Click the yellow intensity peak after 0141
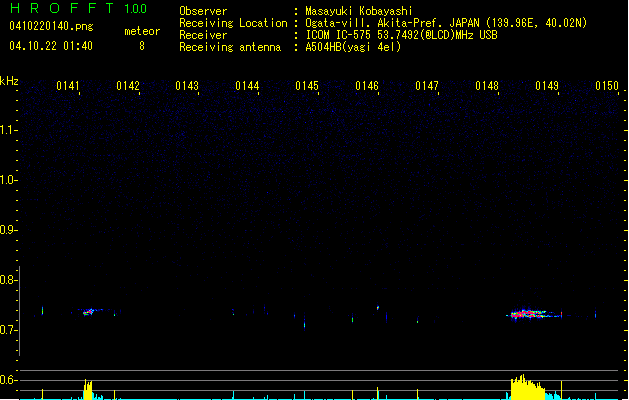Viewport: 629px width, 400px height. [x=88, y=390]
